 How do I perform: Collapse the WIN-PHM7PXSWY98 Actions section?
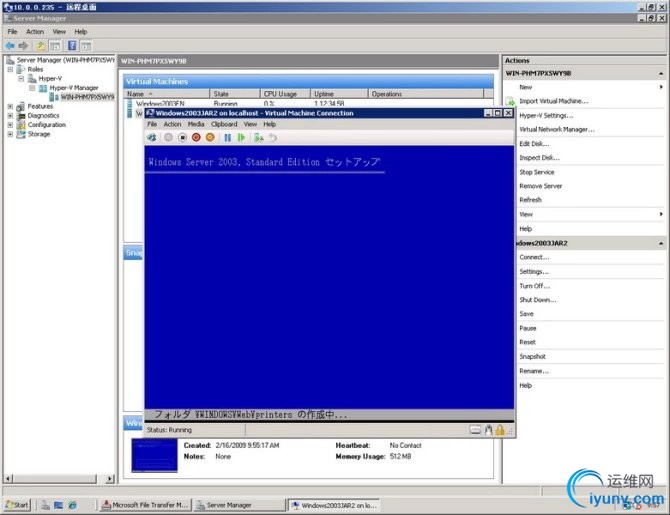click(661, 74)
